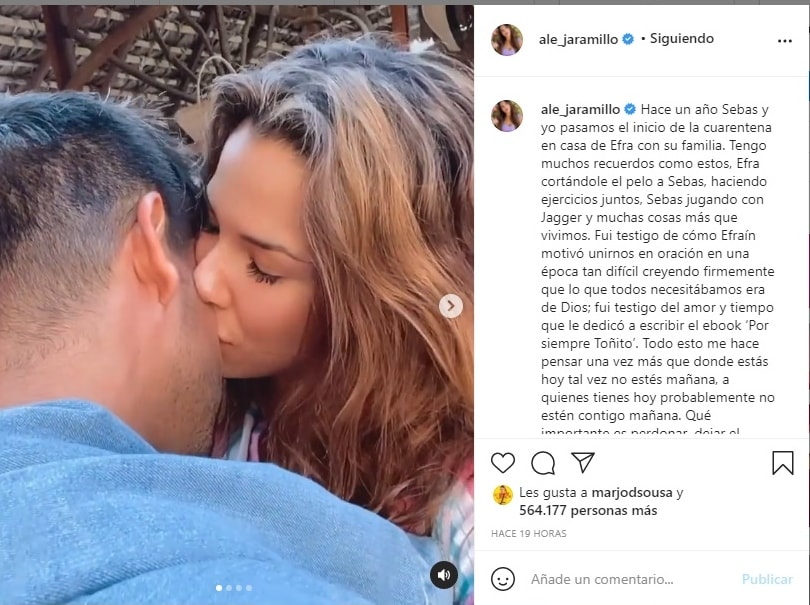Image resolution: width=810 pixels, height=605 pixels.
Task: Click the HACE 19 HORAS timestamp
Action: click(x=528, y=533)
